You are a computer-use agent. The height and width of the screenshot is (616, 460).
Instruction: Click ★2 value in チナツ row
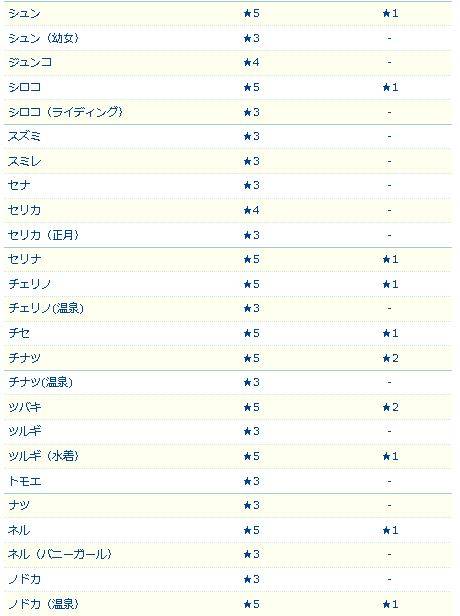point(390,358)
